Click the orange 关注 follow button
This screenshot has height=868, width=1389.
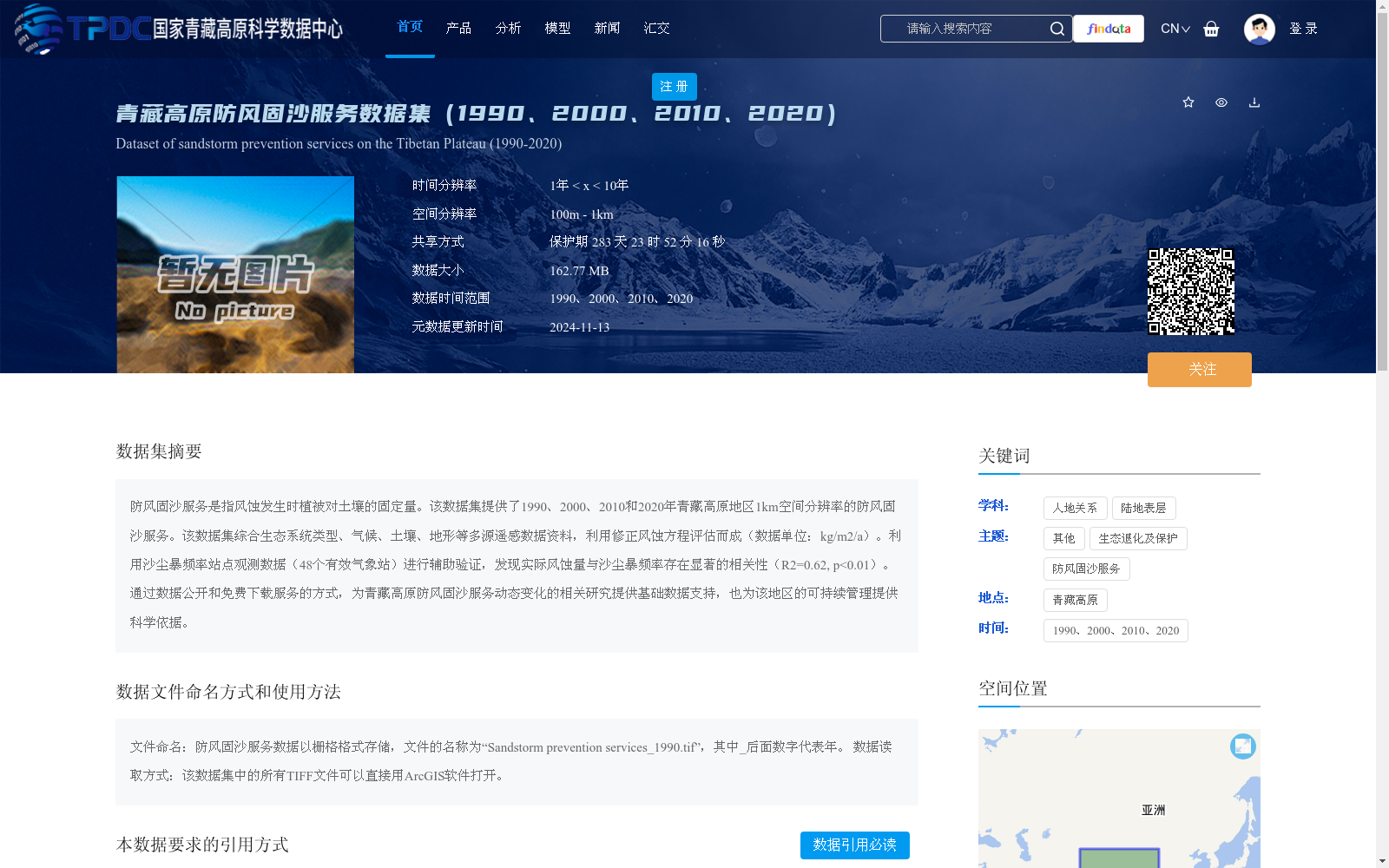(x=1200, y=370)
